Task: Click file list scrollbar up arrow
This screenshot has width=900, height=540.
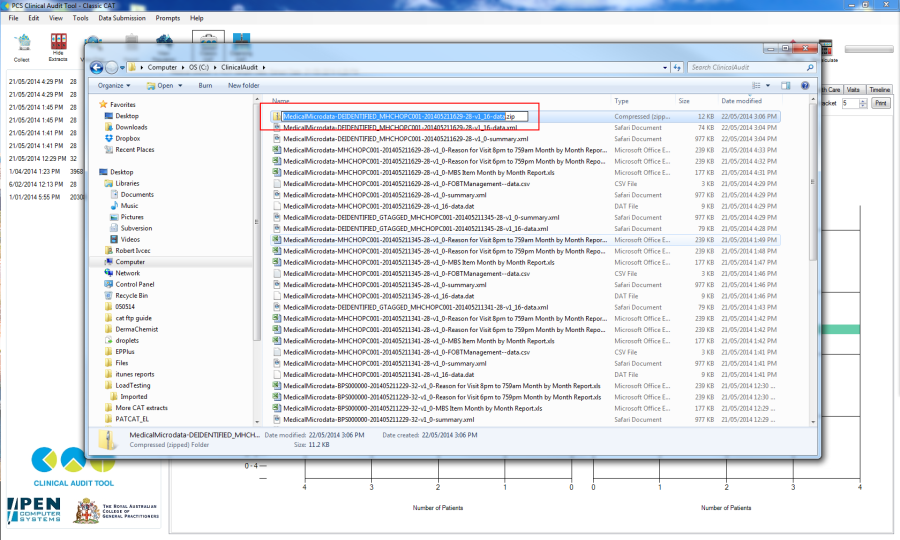Action: click(813, 100)
